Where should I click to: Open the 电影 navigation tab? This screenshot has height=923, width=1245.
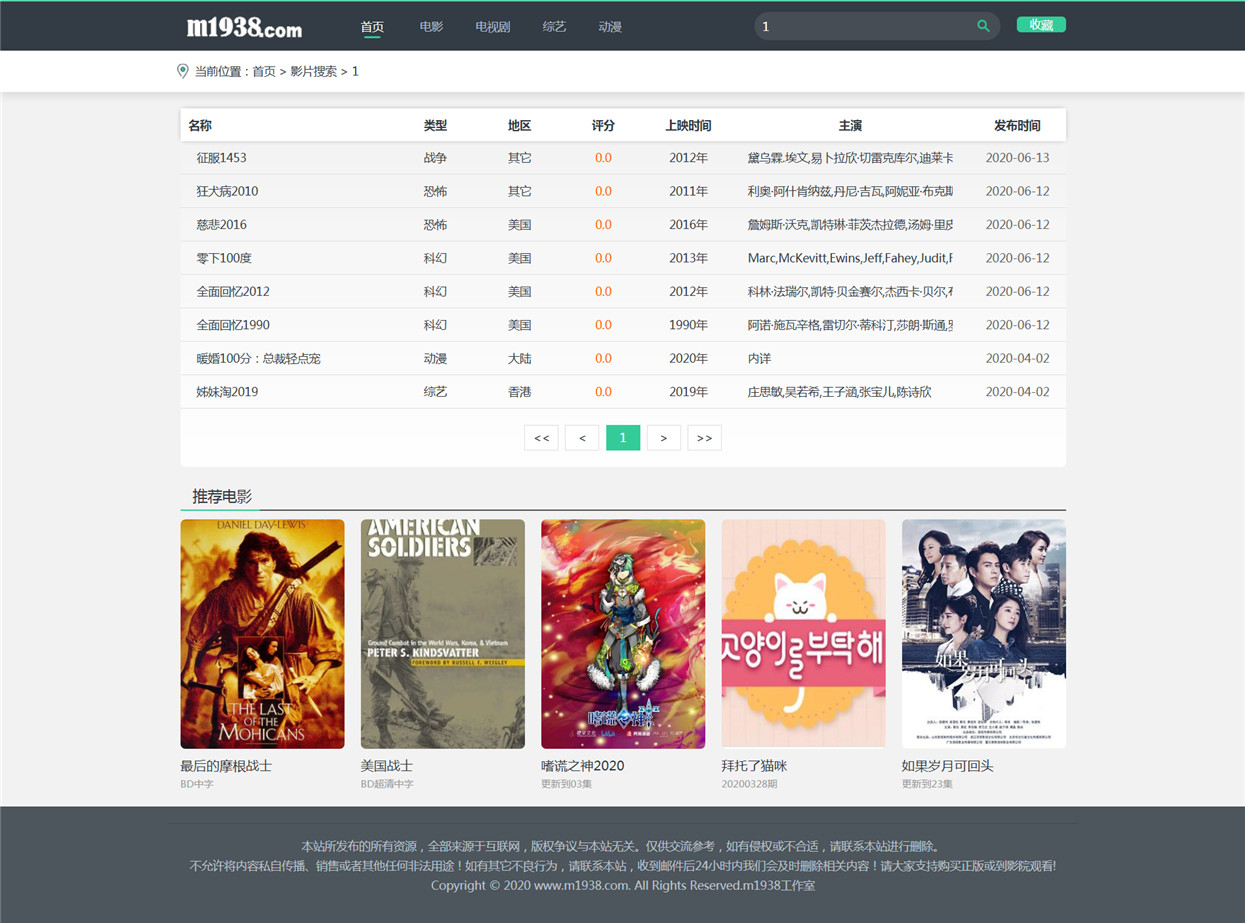(431, 27)
